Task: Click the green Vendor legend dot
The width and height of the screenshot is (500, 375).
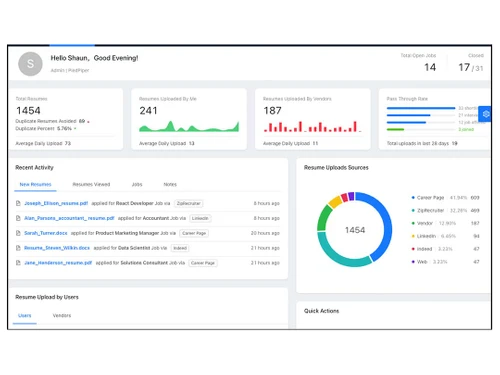Action: (413, 223)
